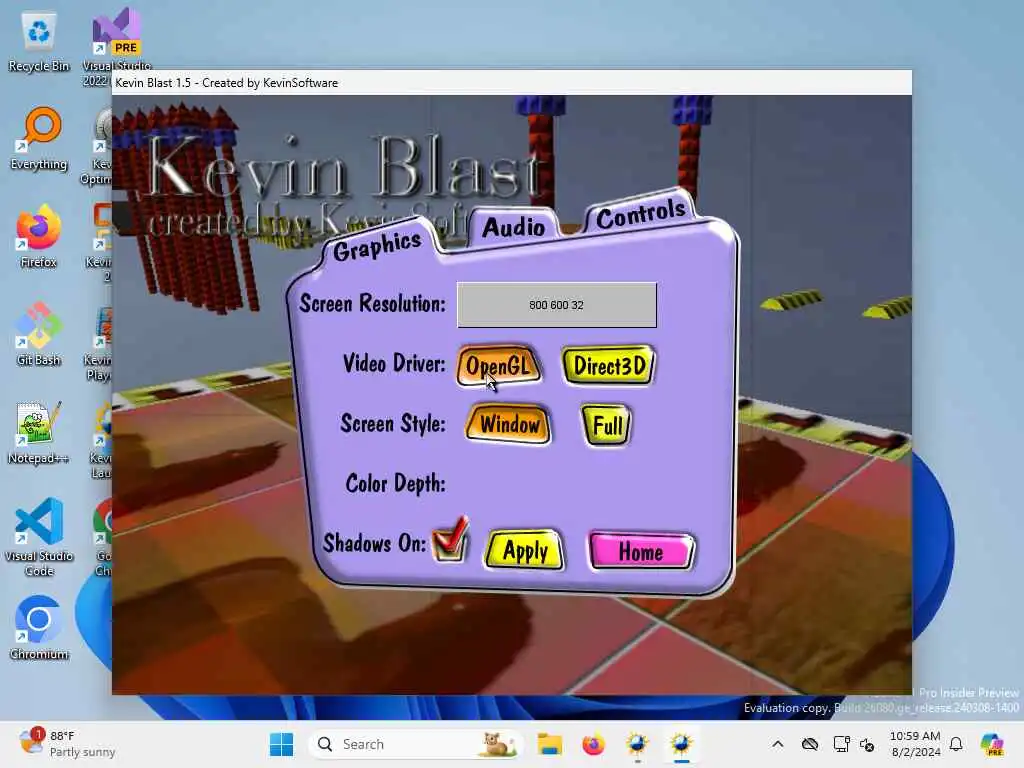Viewport: 1024px width, 768px height.
Task: Select the Visual Studio Code desktop icon
Action: (39, 537)
